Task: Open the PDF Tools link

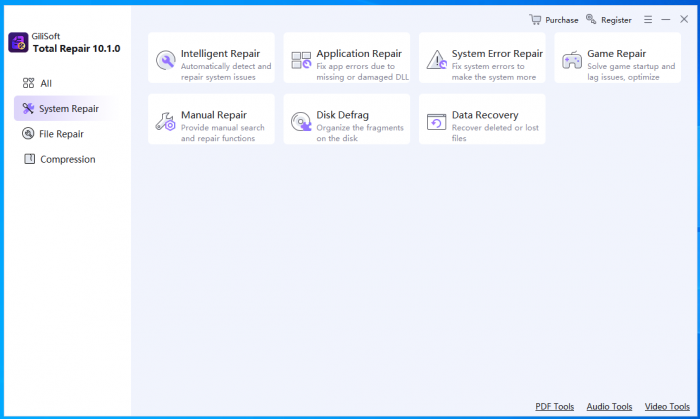Action: click(554, 406)
